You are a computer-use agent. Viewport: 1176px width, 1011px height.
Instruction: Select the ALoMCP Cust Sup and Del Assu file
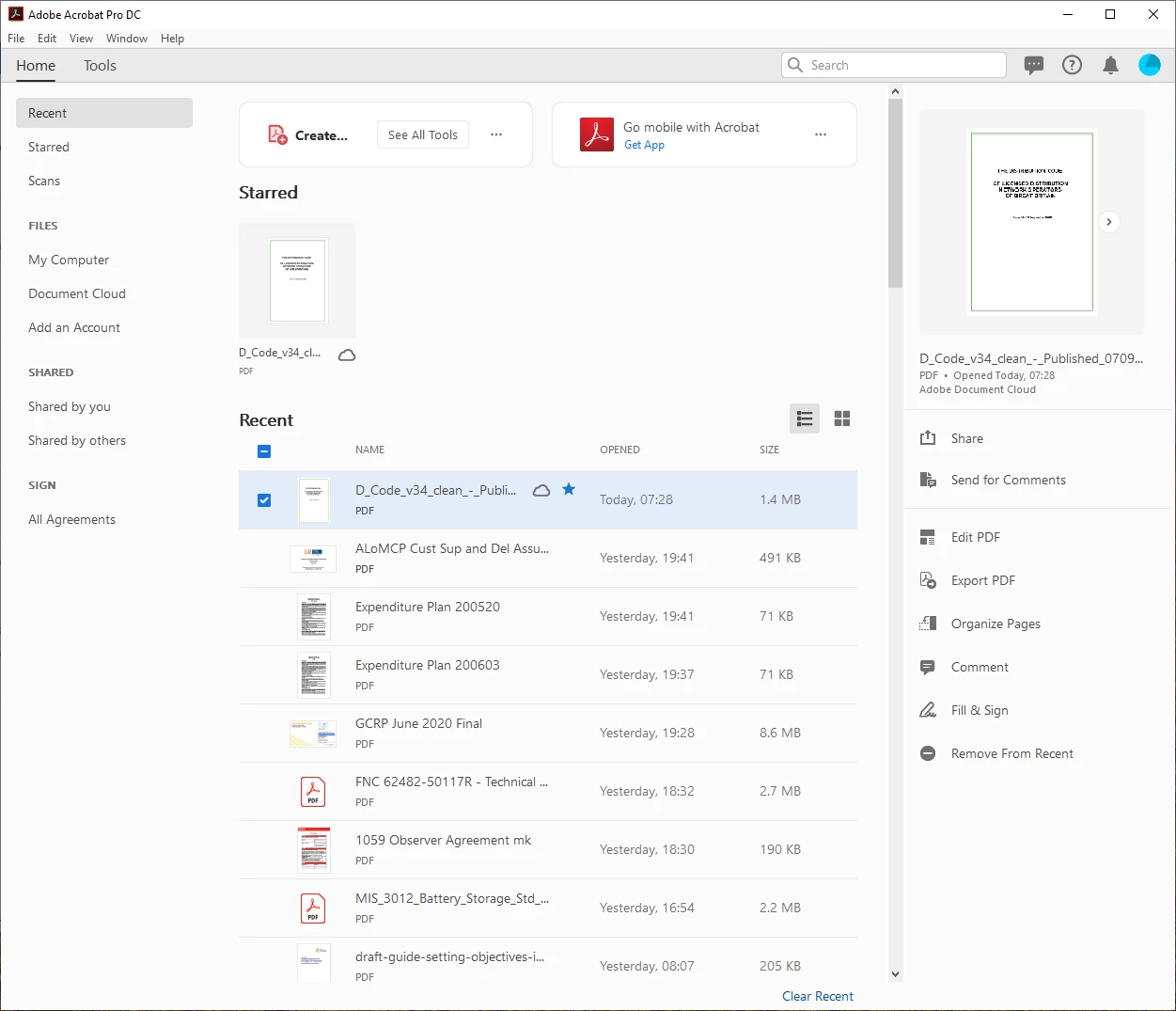(548, 559)
